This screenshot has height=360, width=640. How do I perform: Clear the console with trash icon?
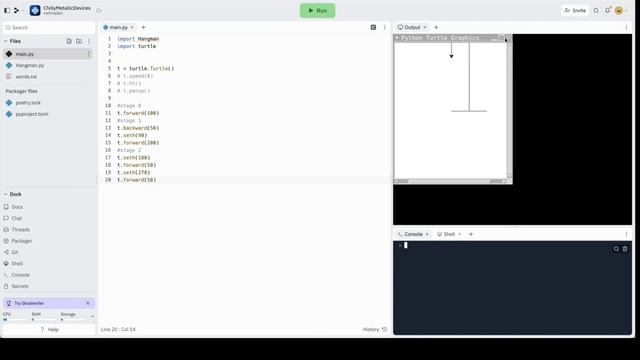(625, 249)
